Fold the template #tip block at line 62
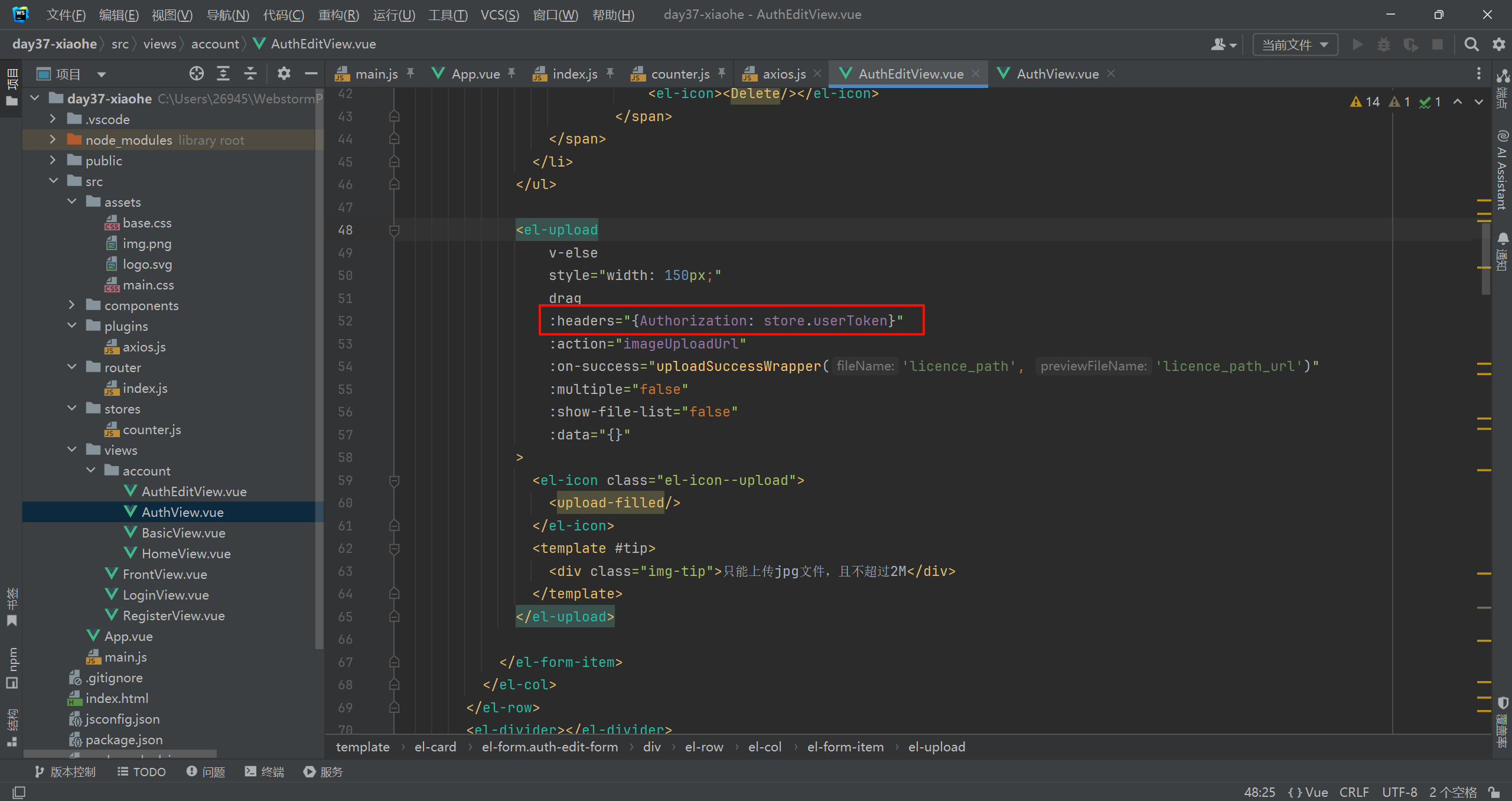The image size is (1512, 801). [395, 549]
